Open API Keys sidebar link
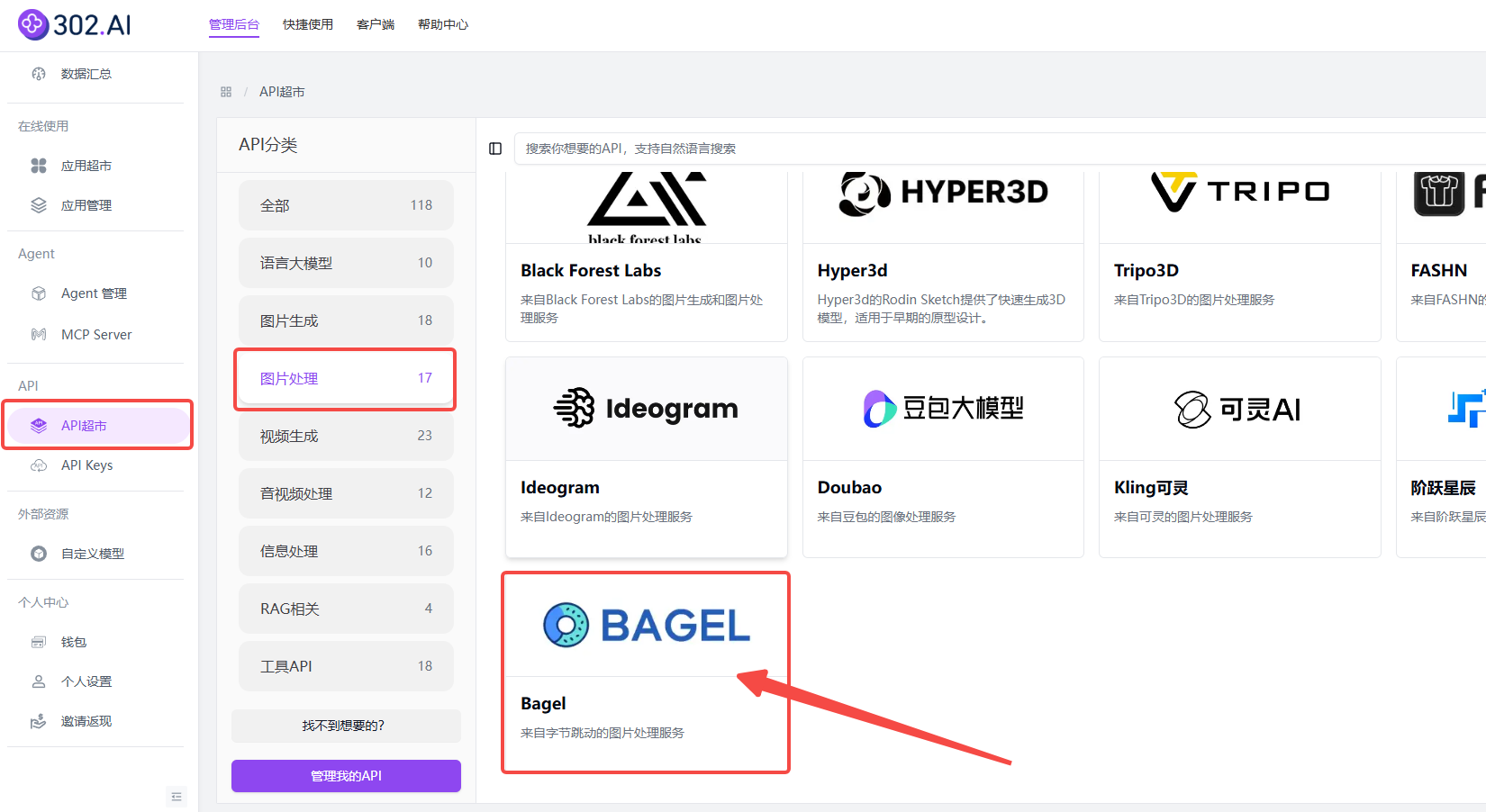Image resolution: width=1486 pixels, height=812 pixels. [x=87, y=465]
